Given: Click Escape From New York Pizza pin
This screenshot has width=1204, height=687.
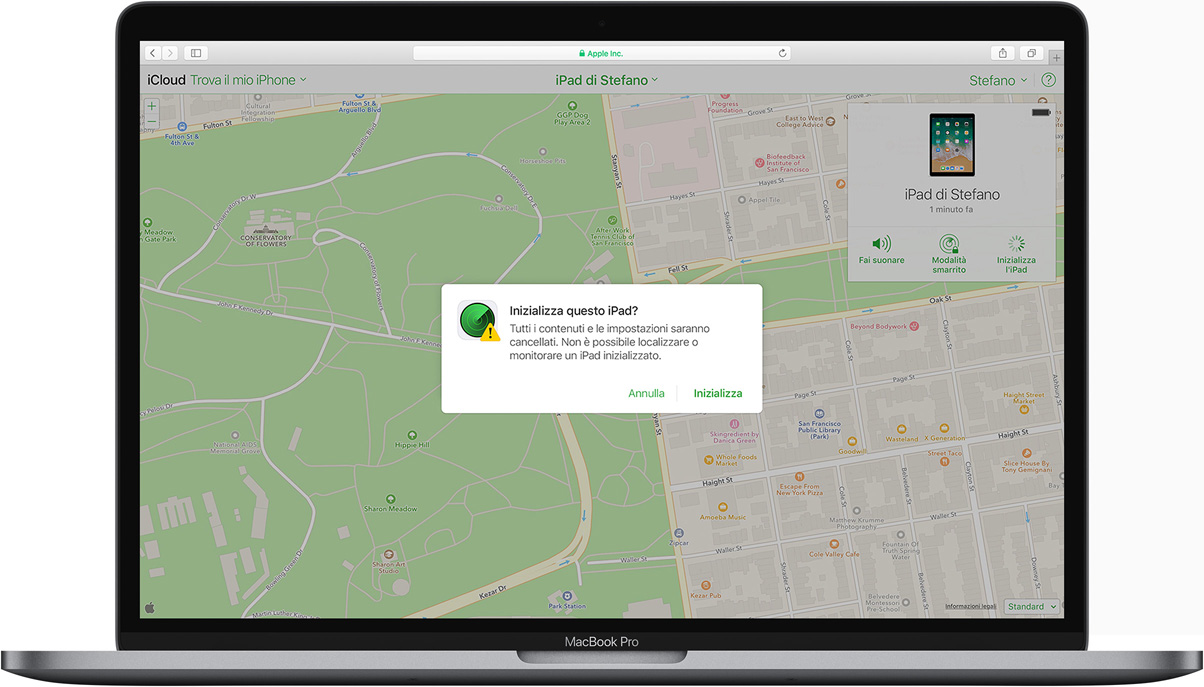Looking at the screenshot, I should [799, 477].
